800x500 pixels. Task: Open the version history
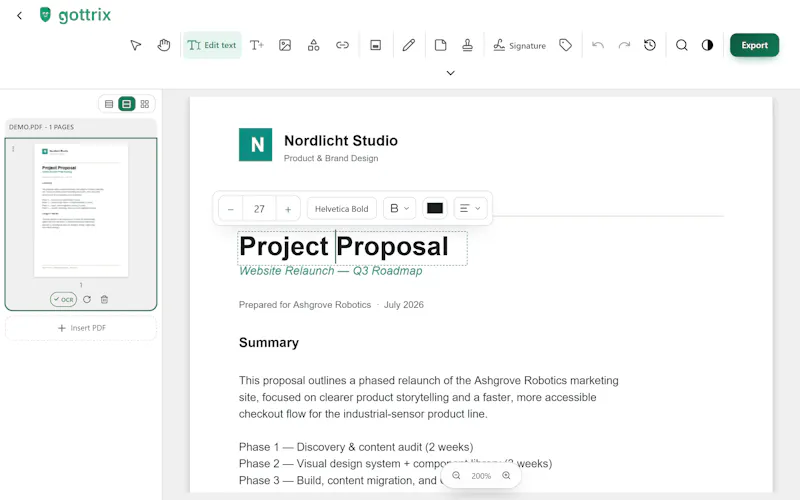(x=649, y=45)
